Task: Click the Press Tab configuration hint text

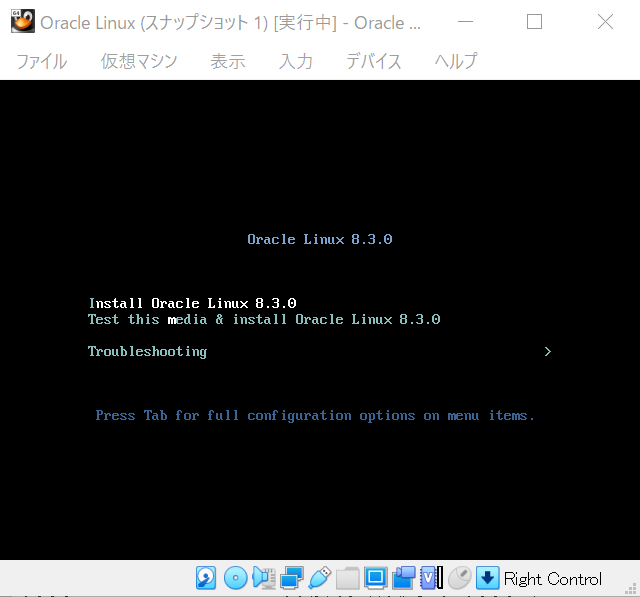Action: pos(315,415)
